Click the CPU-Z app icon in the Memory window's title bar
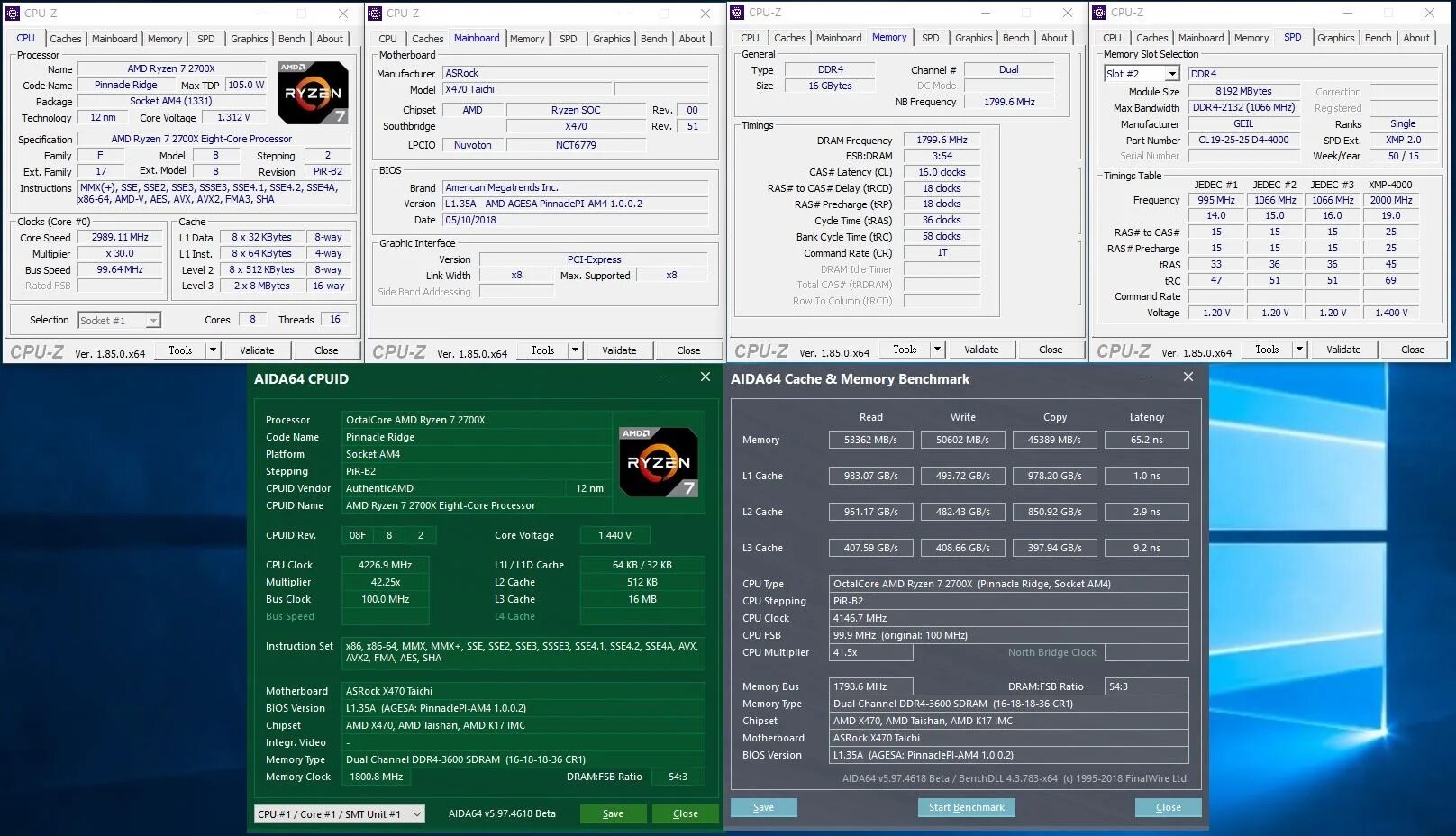This screenshot has height=836, width=1456. tap(737, 13)
